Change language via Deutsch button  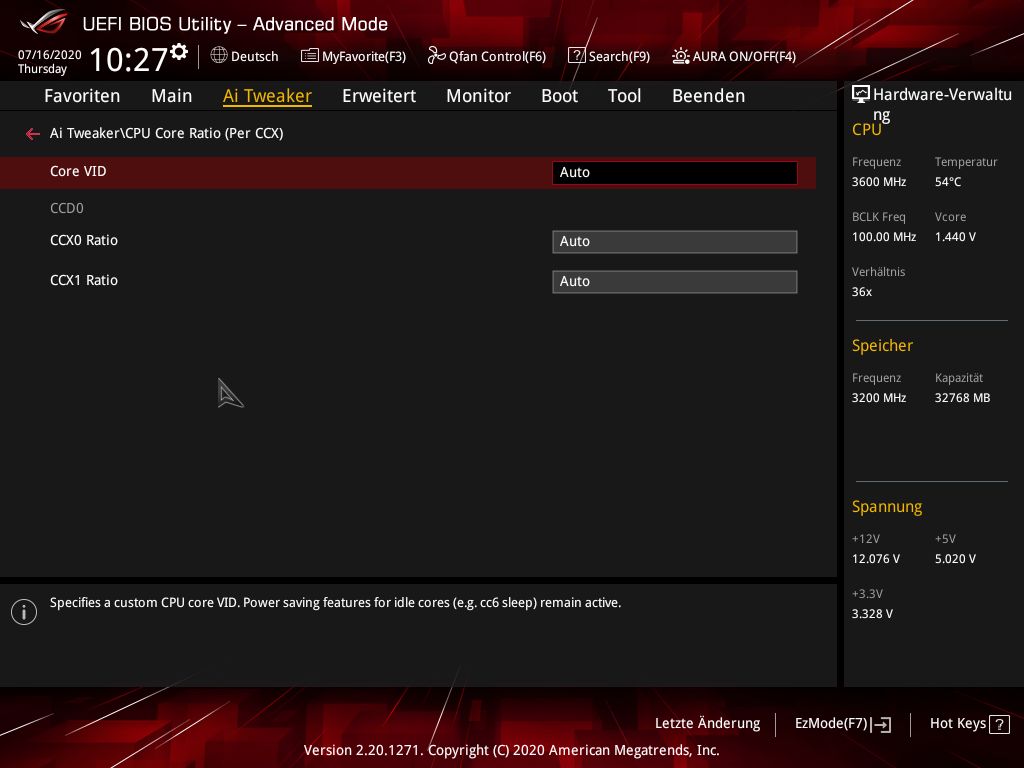(x=245, y=56)
